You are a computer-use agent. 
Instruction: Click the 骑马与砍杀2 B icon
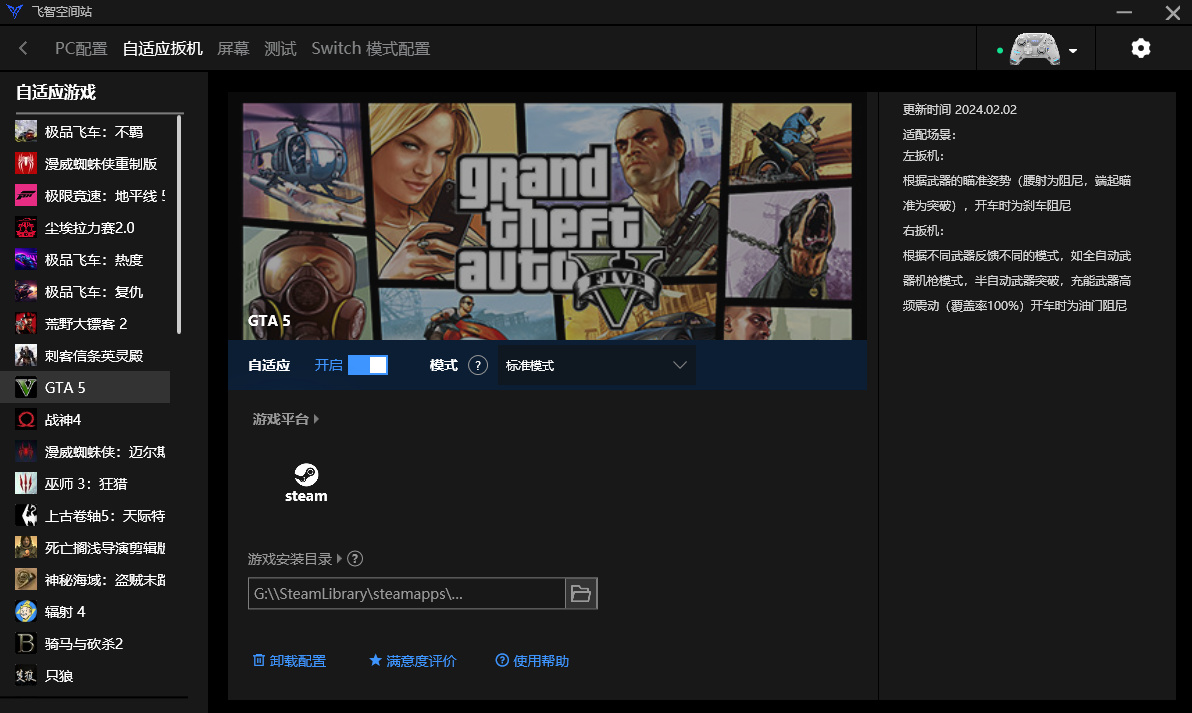tap(26, 643)
